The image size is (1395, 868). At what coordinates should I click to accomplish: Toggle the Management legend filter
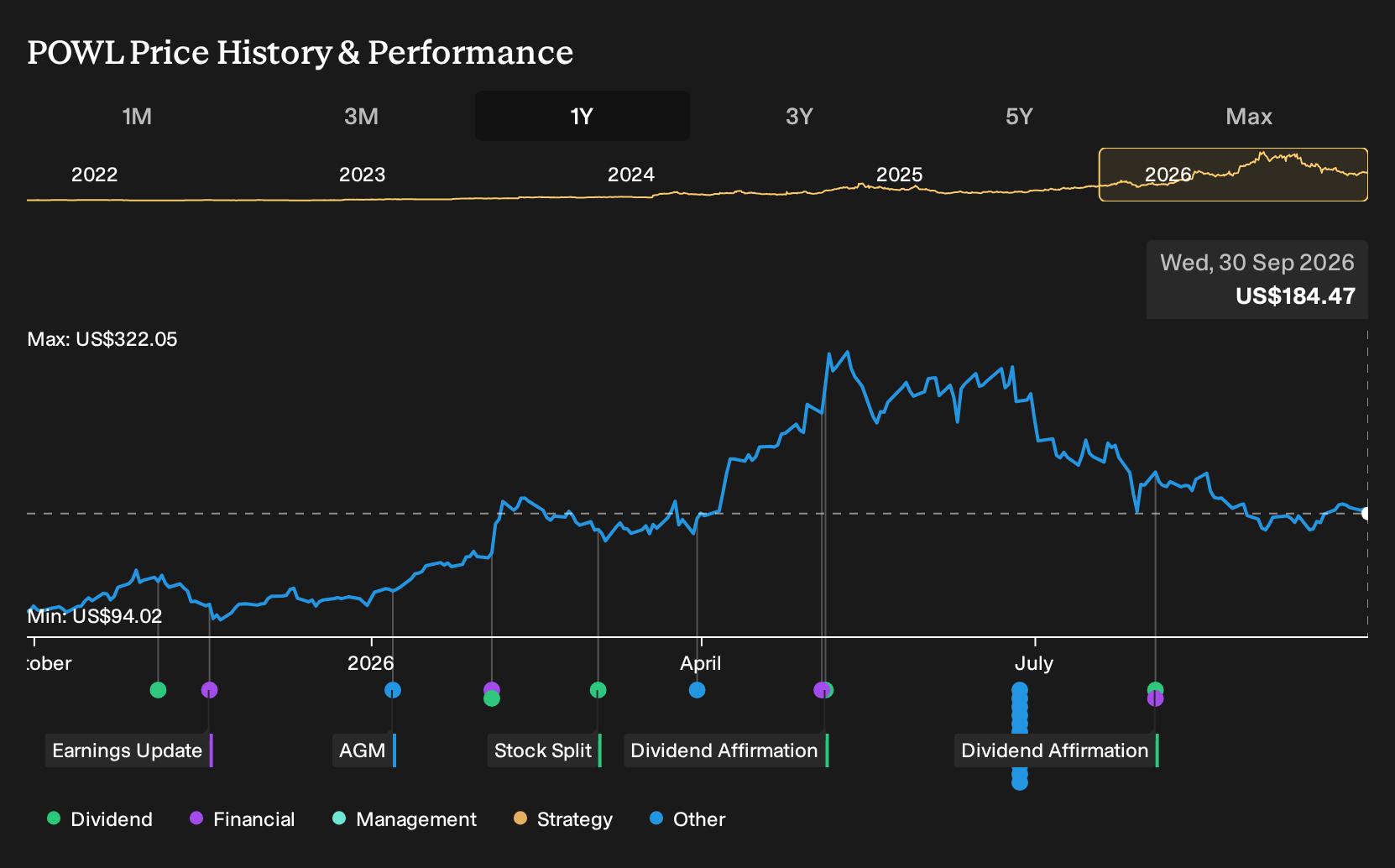[x=405, y=819]
